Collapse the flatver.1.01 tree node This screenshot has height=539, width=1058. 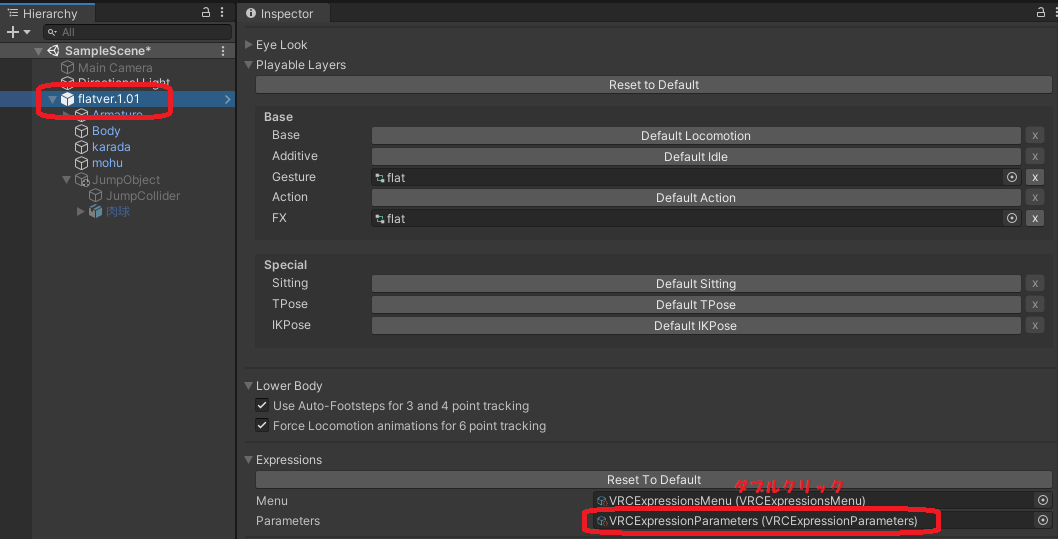(52, 99)
